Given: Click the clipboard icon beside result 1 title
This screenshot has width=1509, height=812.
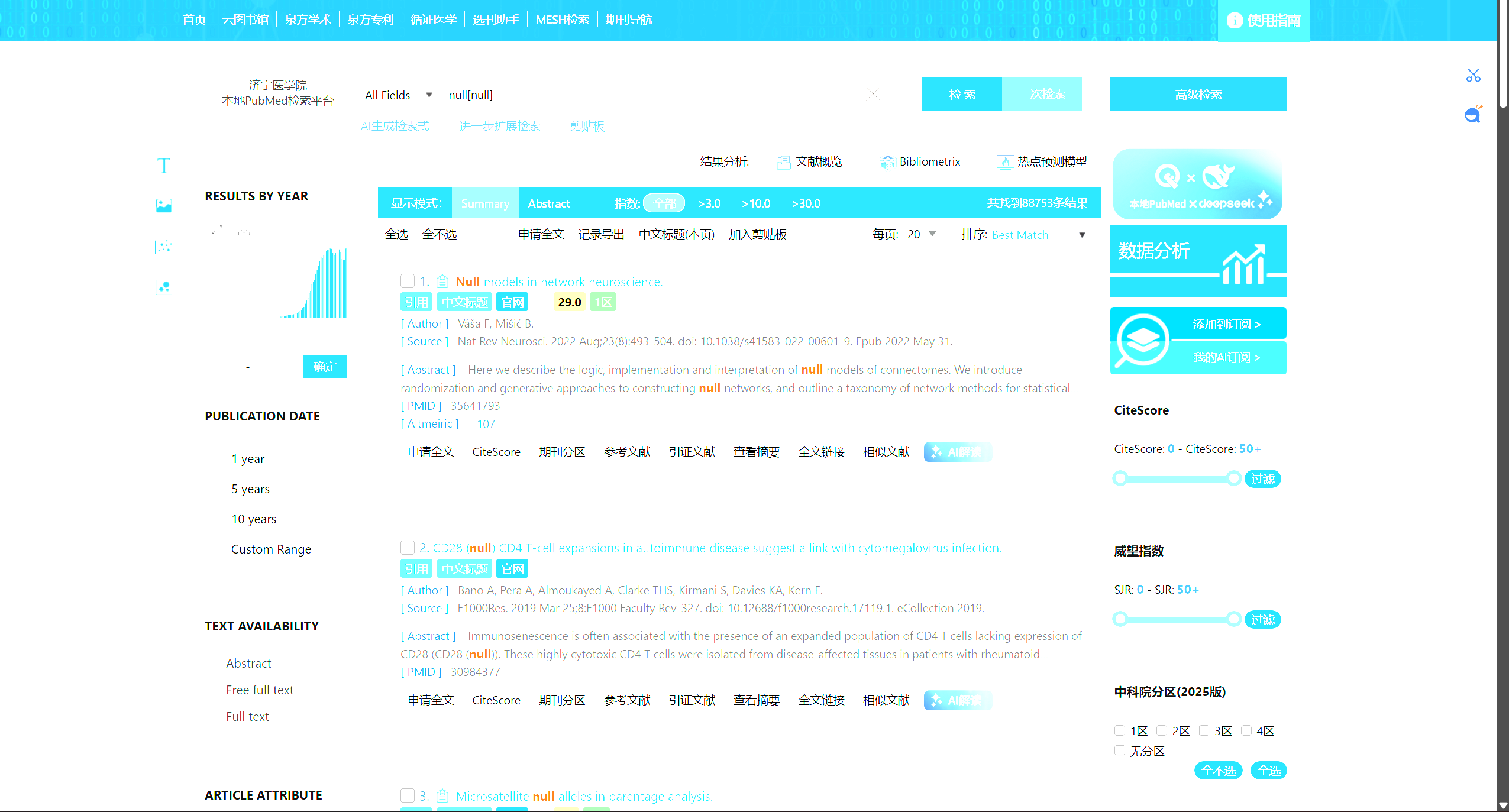Looking at the screenshot, I should coord(442,282).
